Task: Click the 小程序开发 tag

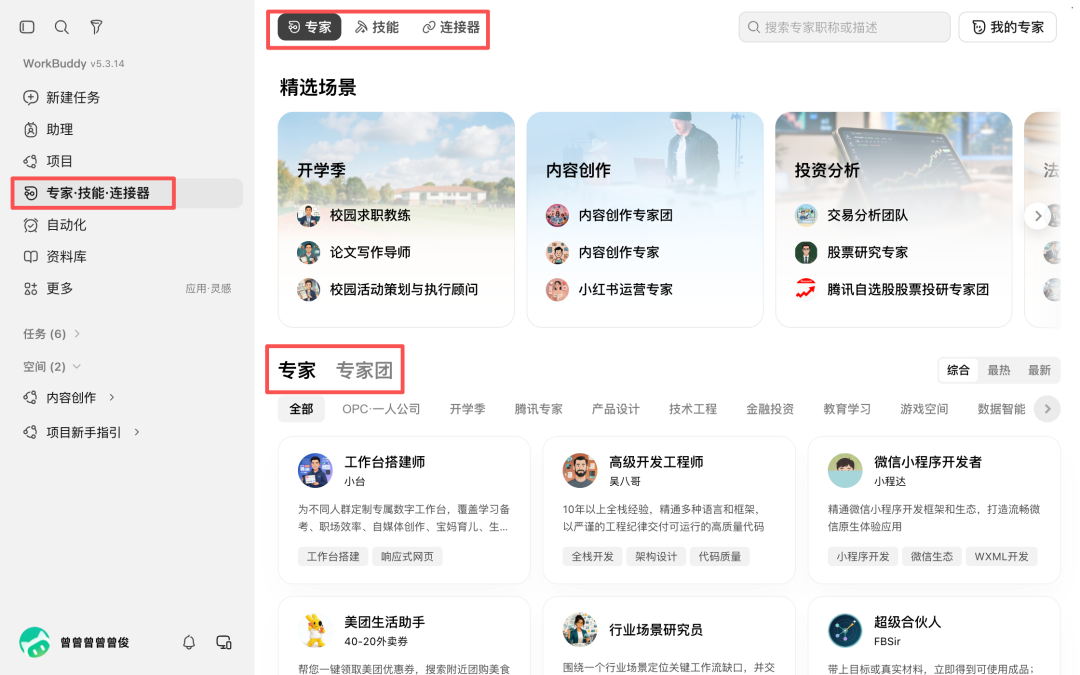Action: click(862, 557)
